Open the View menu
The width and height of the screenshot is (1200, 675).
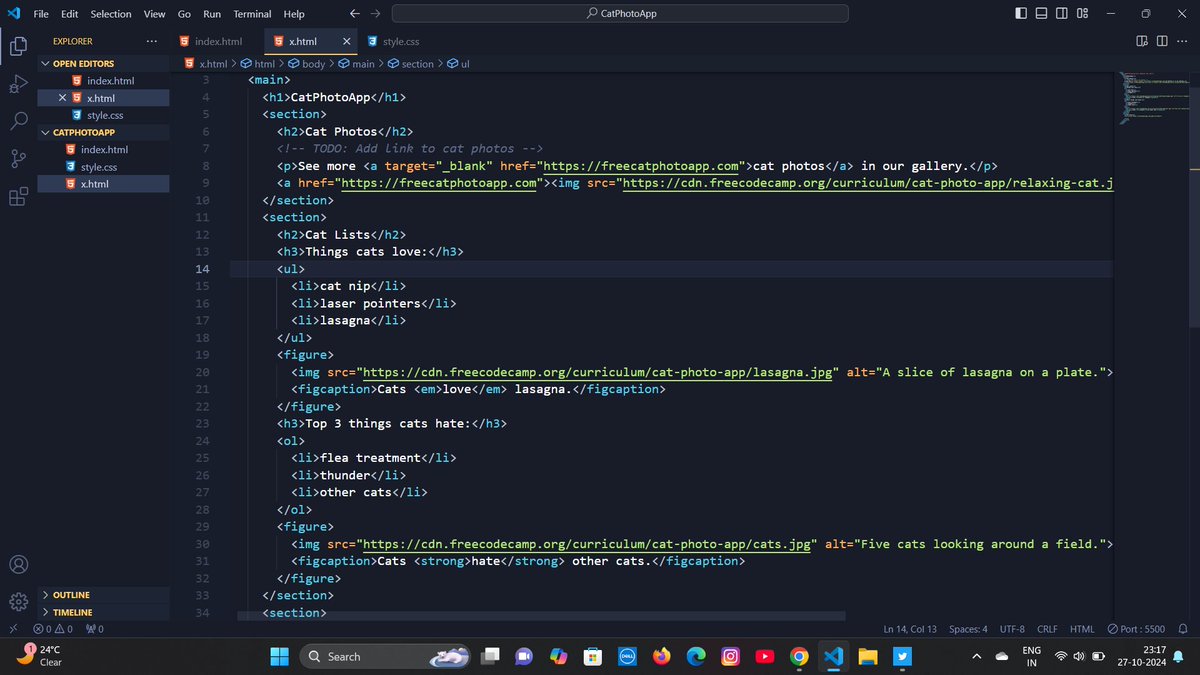[154, 14]
